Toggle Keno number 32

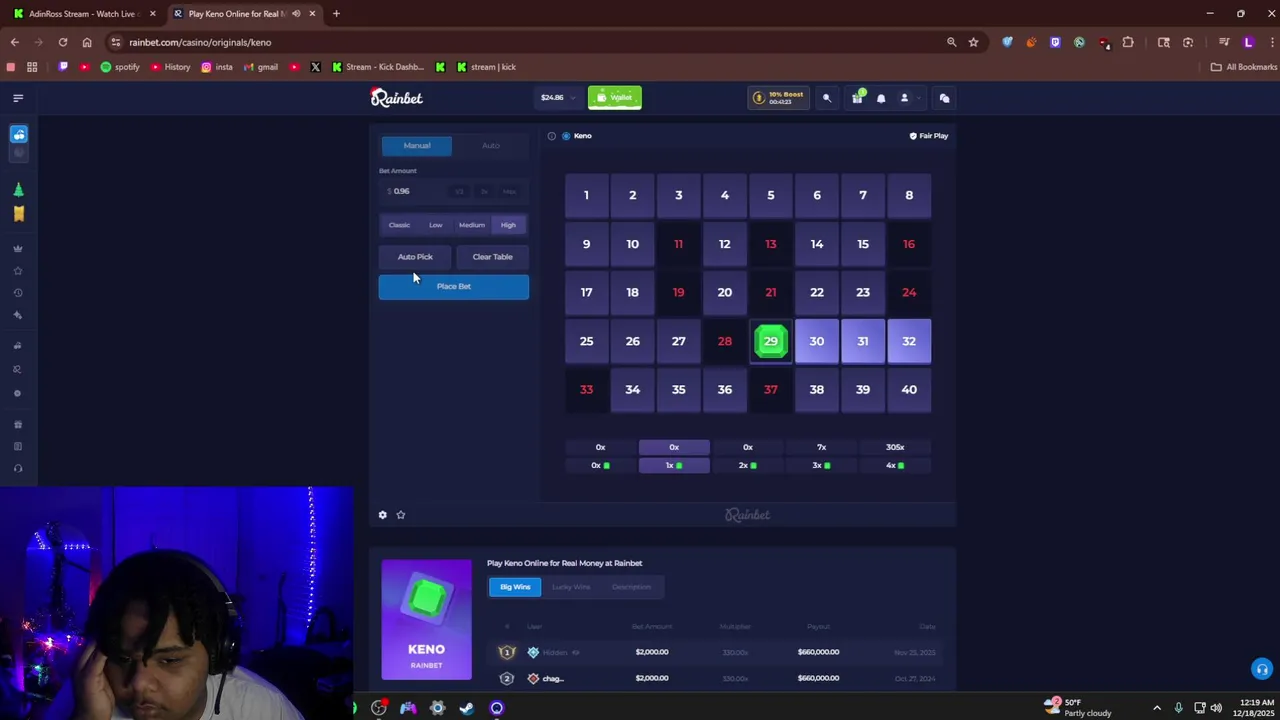909,341
